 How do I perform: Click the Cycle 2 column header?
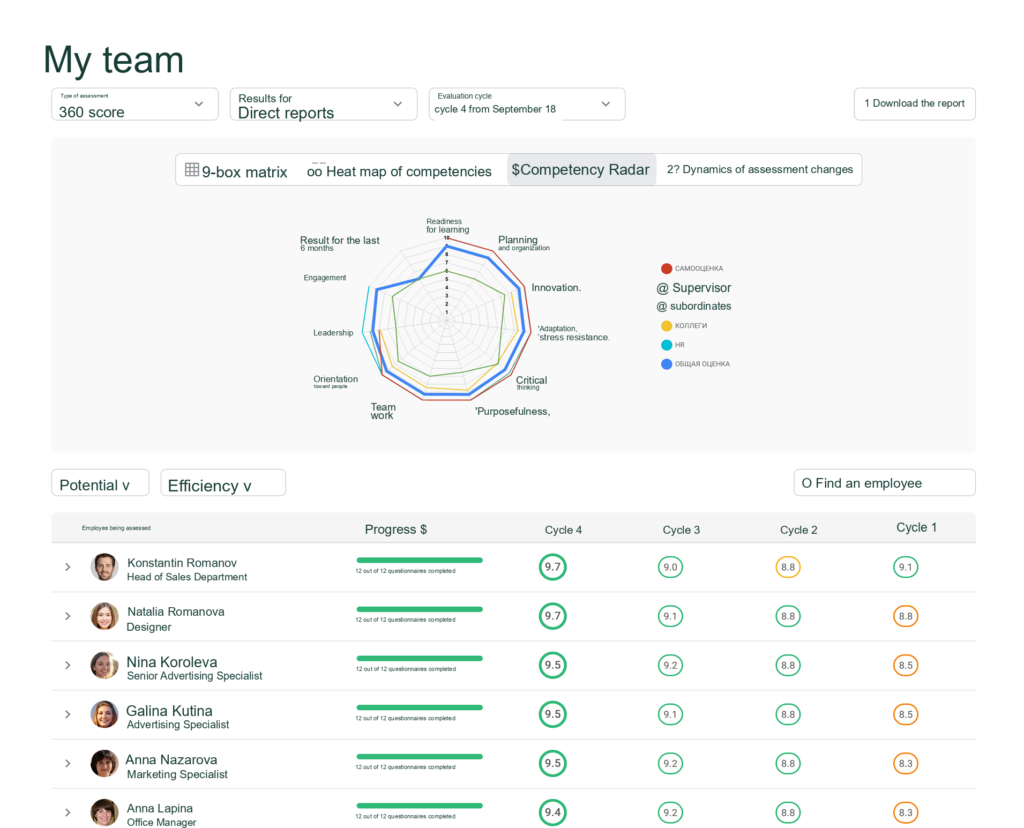pos(799,530)
